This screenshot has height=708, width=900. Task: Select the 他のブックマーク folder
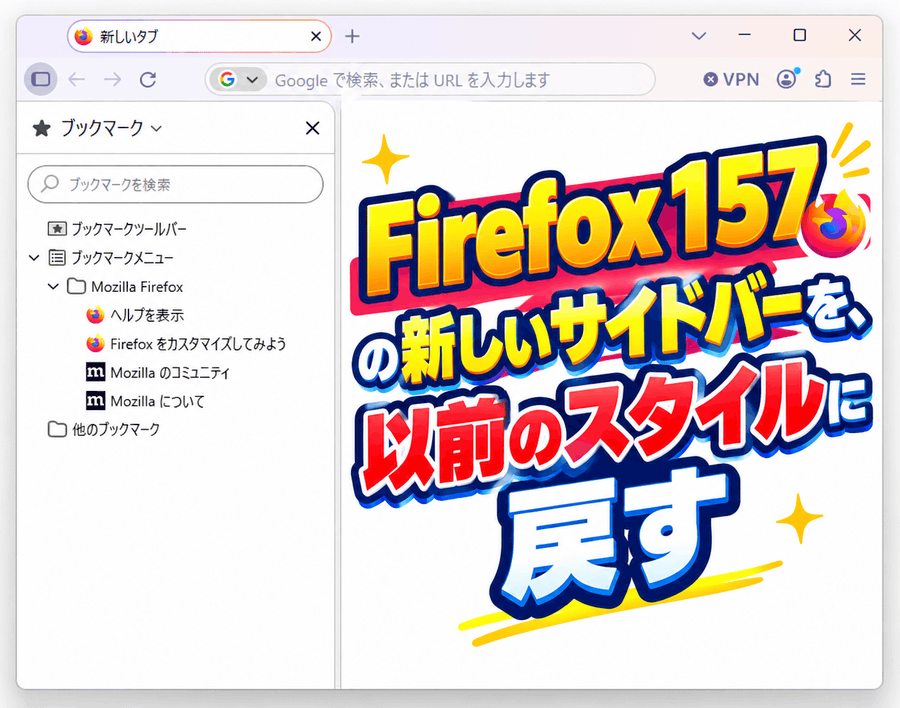[x=104, y=429]
